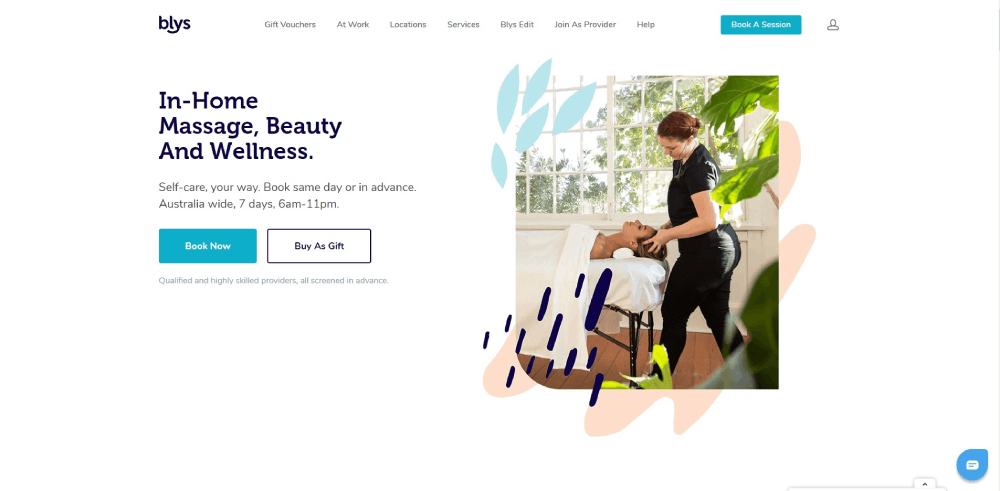Screen dimensions: 1000x491
Task: Open the Locations nav item
Action: pos(408,25)
